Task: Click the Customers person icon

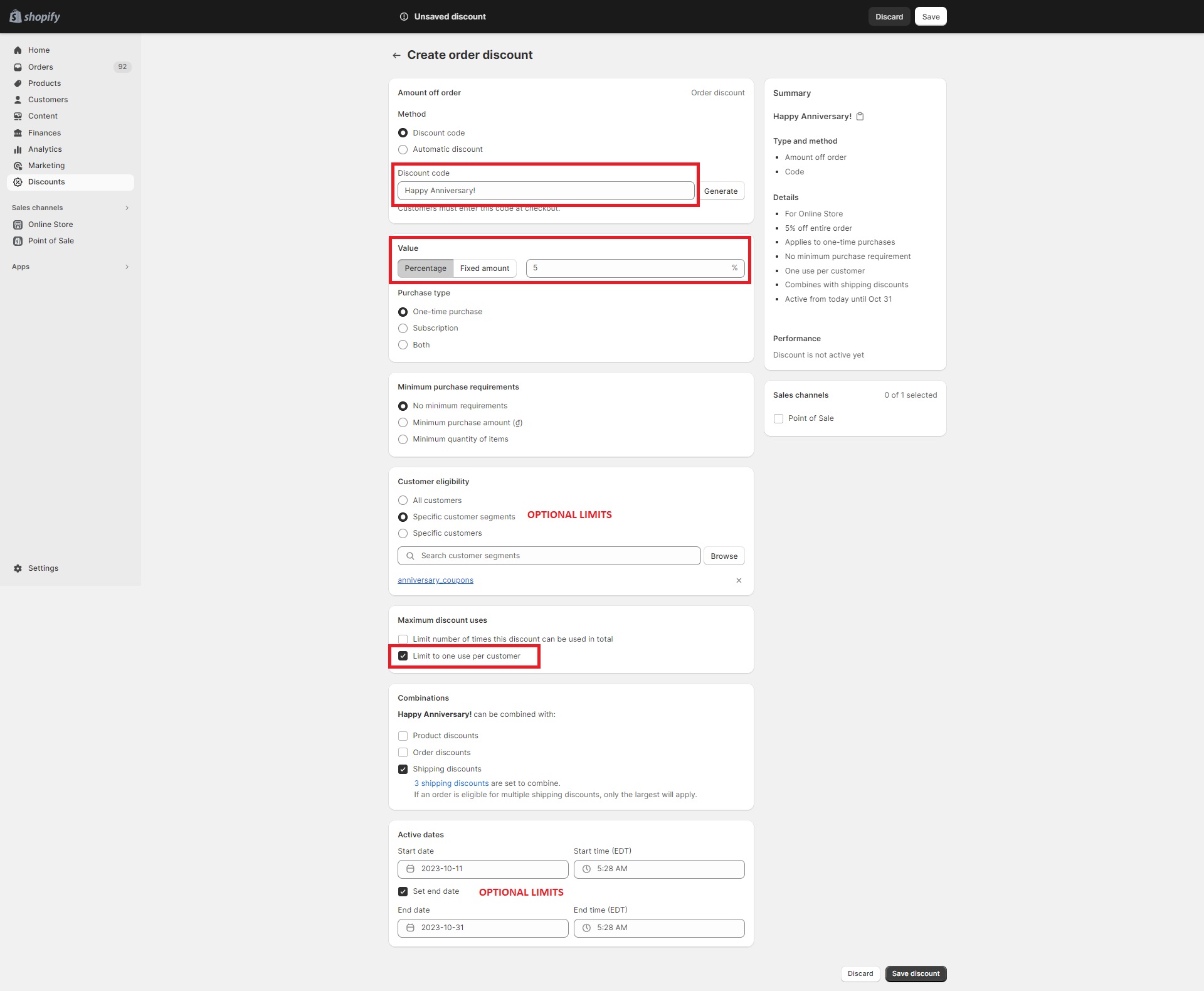Action: pos(18,100)
